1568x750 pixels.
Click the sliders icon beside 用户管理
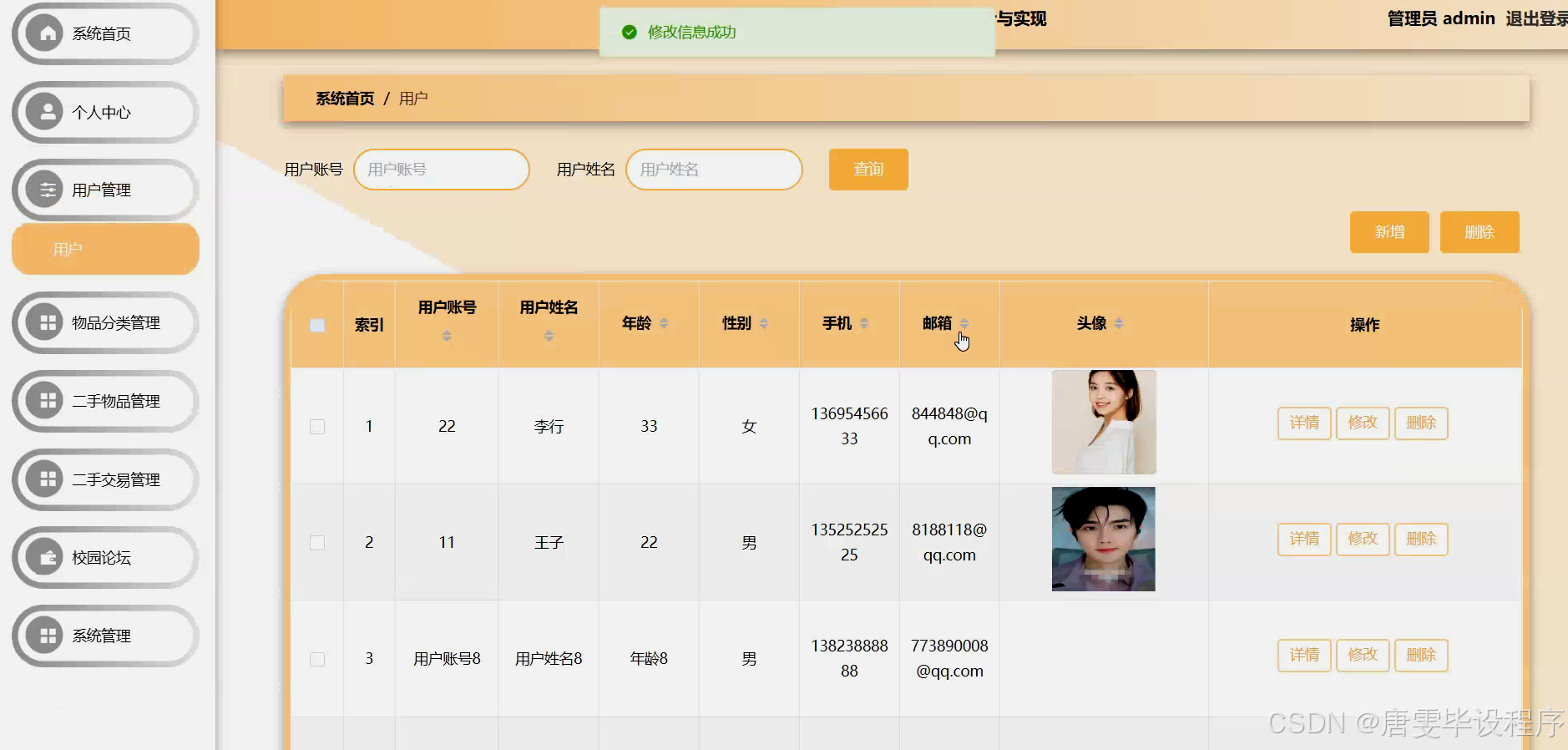[x=48, y=190]
